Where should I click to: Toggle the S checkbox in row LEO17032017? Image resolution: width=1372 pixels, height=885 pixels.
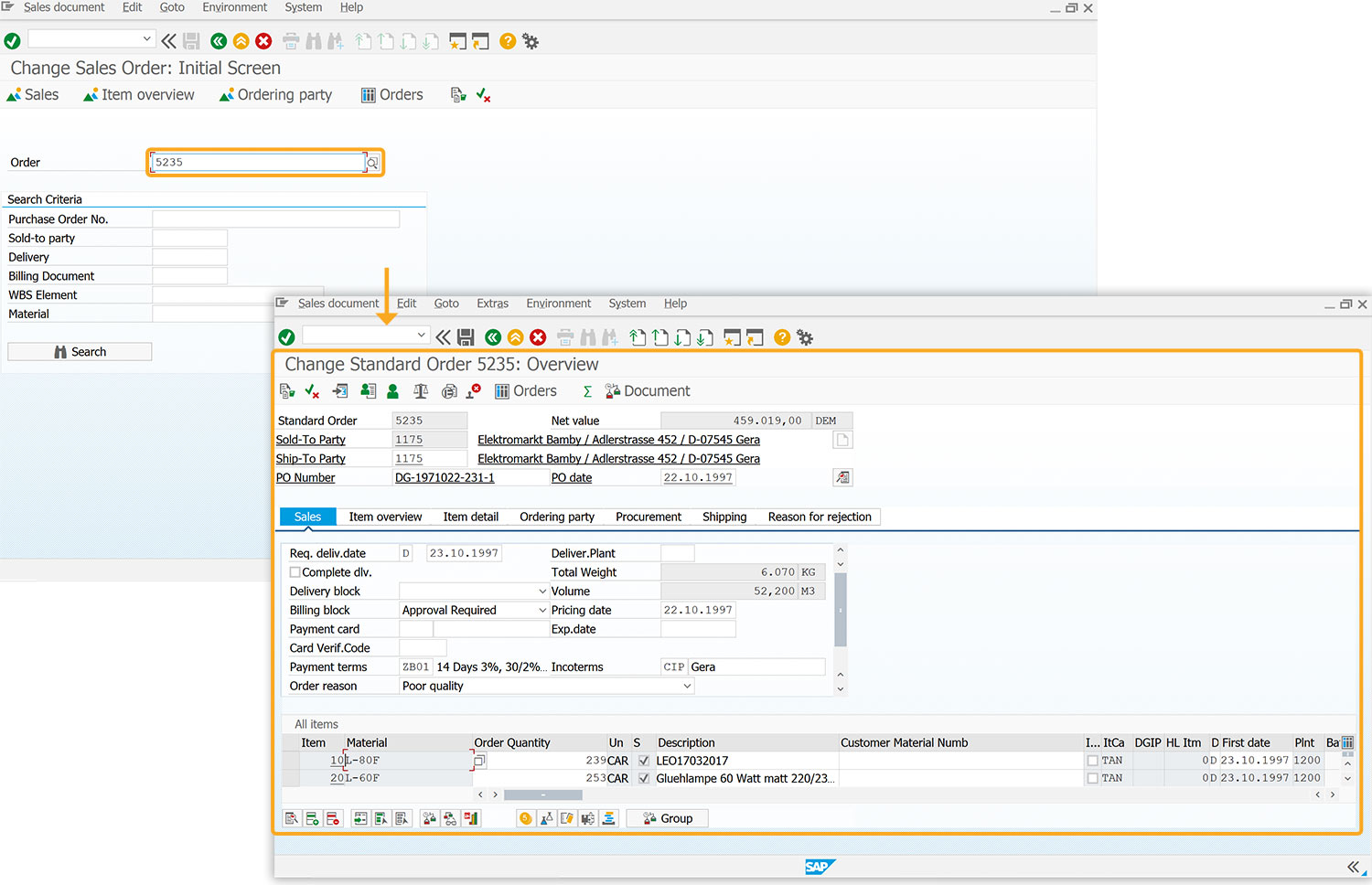point(644,761)
